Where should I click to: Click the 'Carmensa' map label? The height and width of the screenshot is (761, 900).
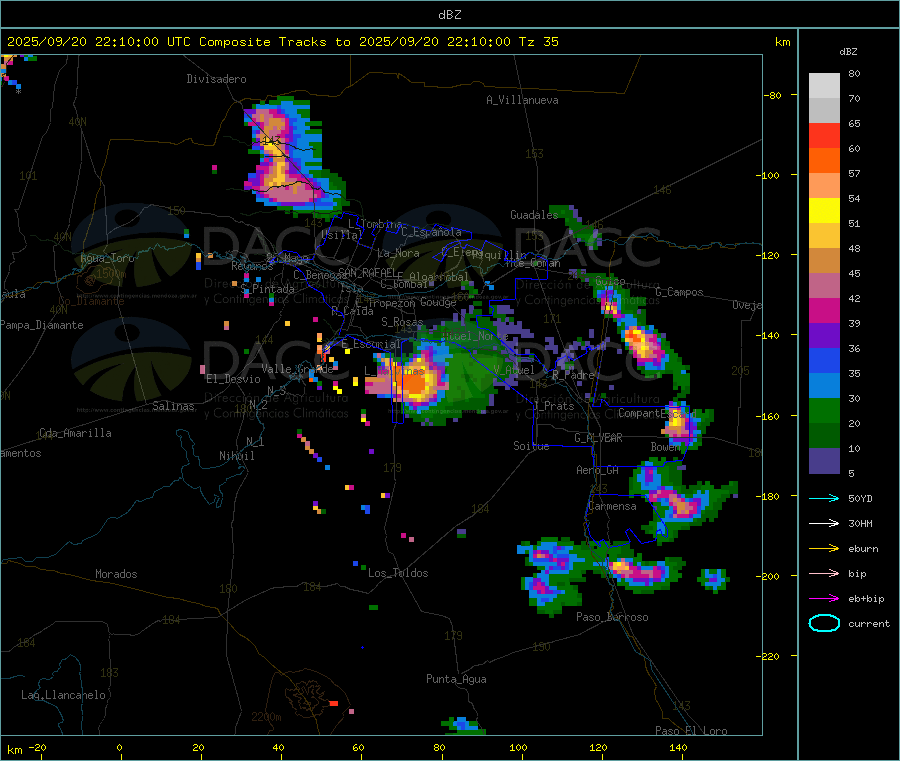click(612, 506)
